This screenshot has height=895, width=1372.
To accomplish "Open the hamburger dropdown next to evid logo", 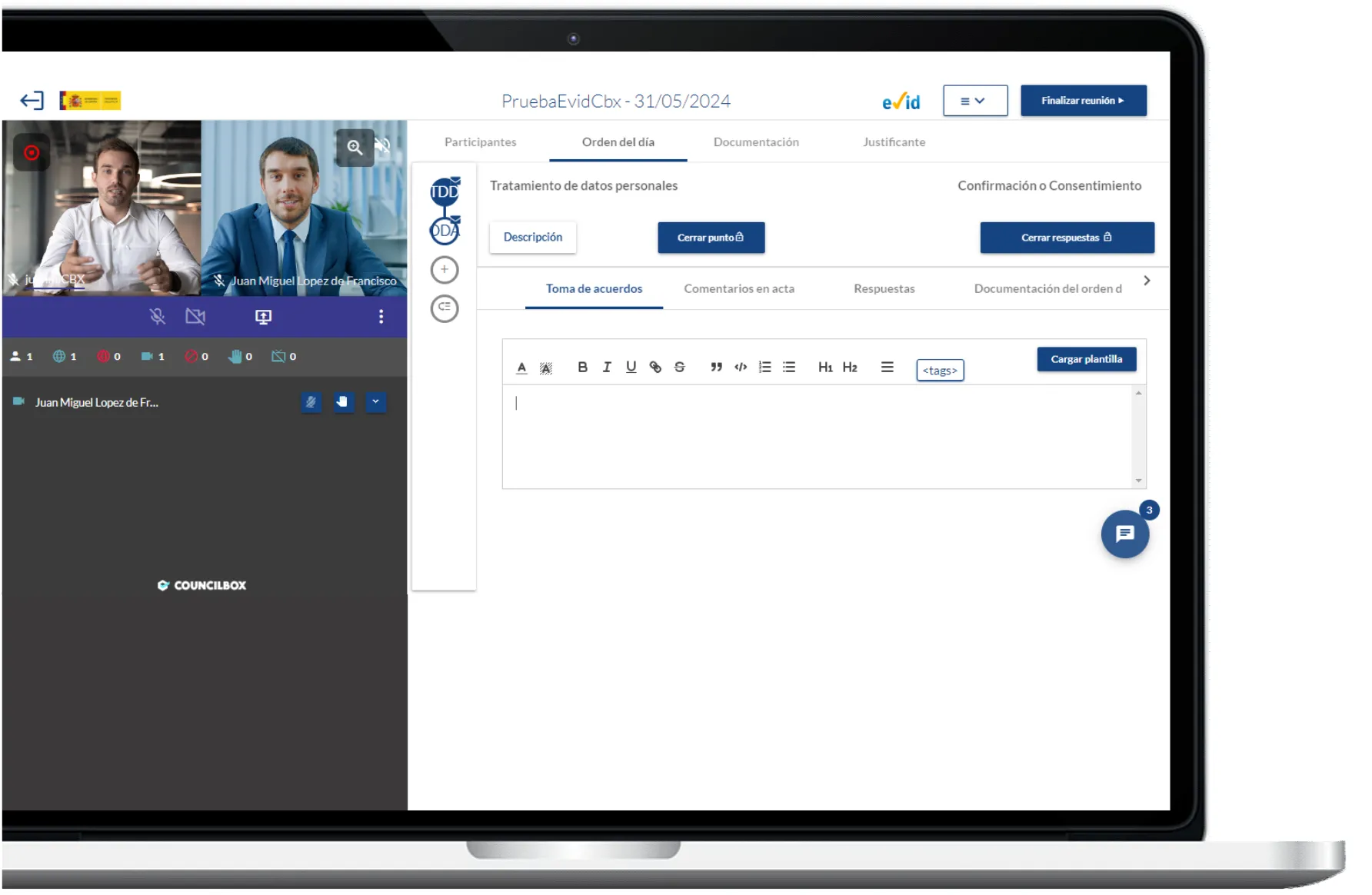I will pyautogui.click(x=974, y=101).
